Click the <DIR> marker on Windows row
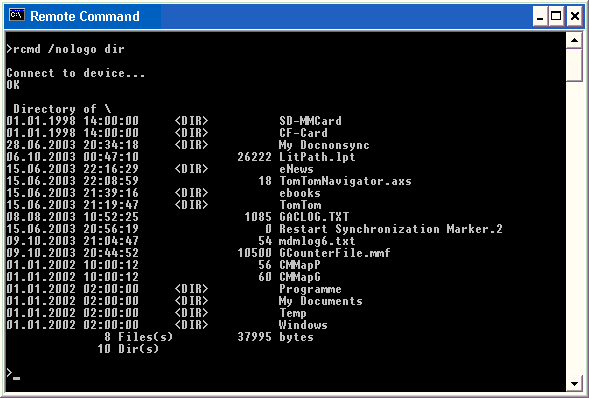589x398 pixels. 191,325
